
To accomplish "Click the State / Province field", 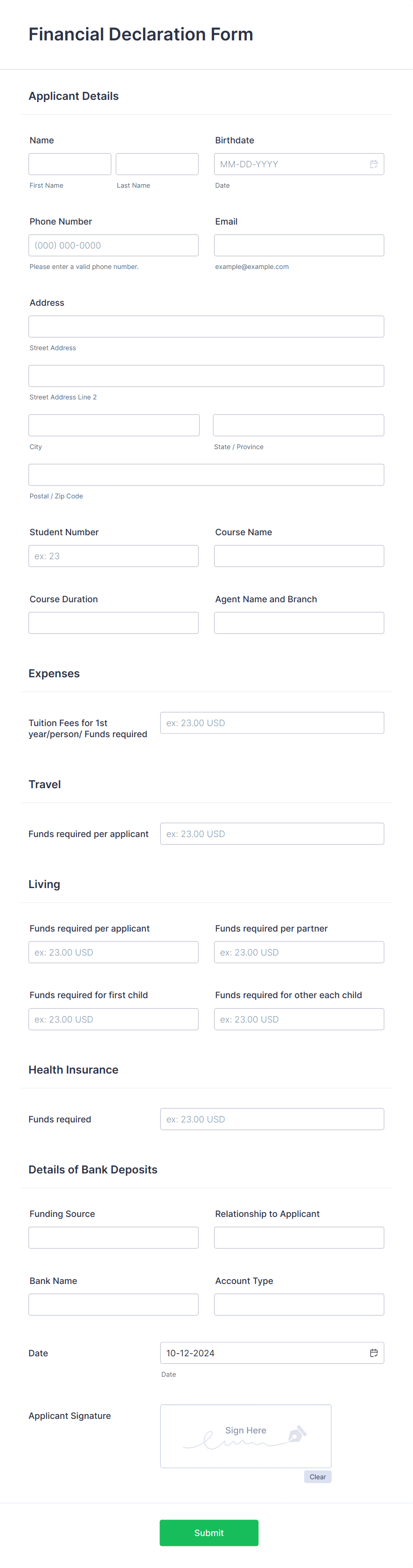I will tap(298, 426).
